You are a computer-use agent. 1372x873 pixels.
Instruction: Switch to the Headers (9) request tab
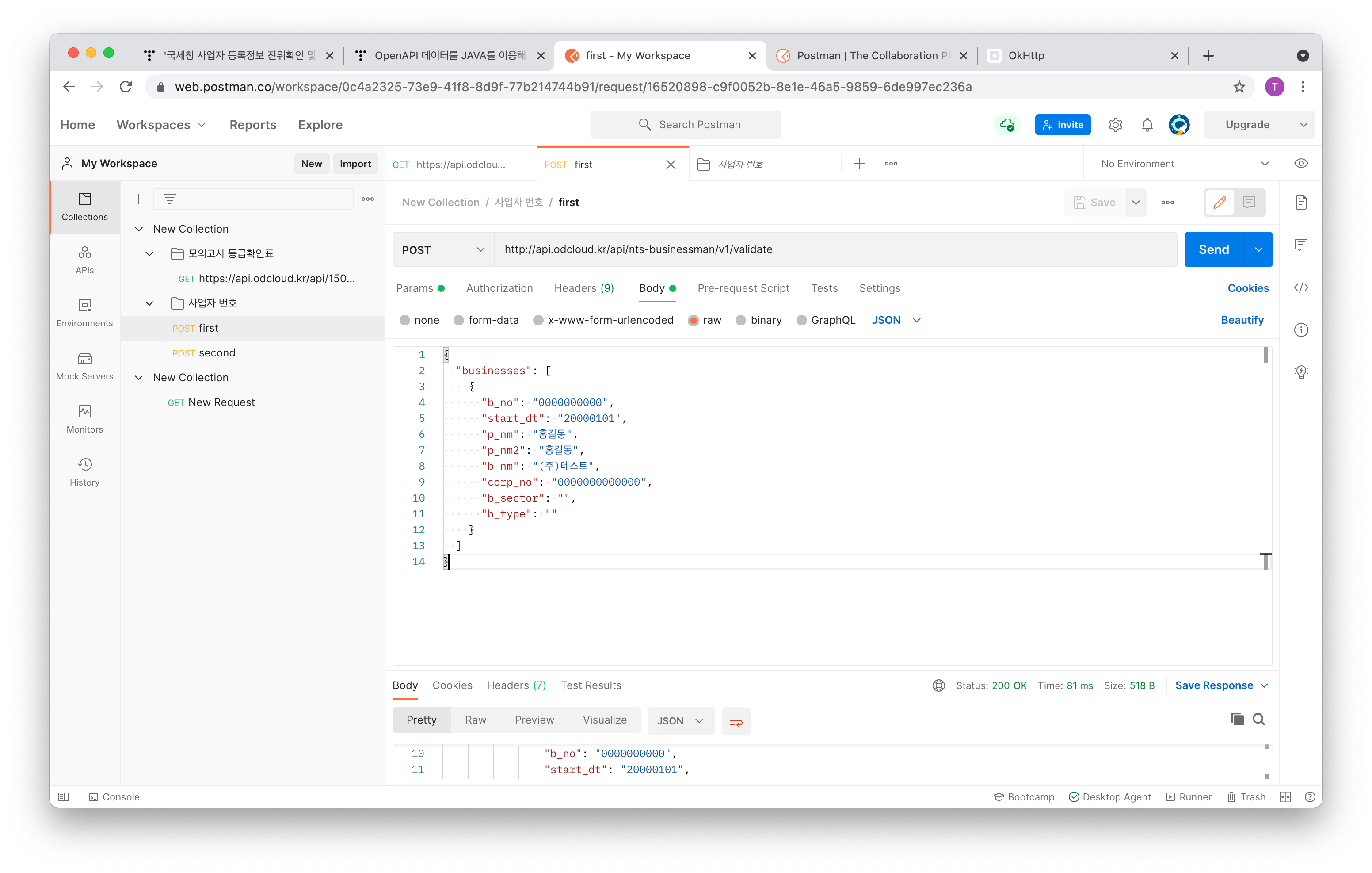tap(583, 288)
